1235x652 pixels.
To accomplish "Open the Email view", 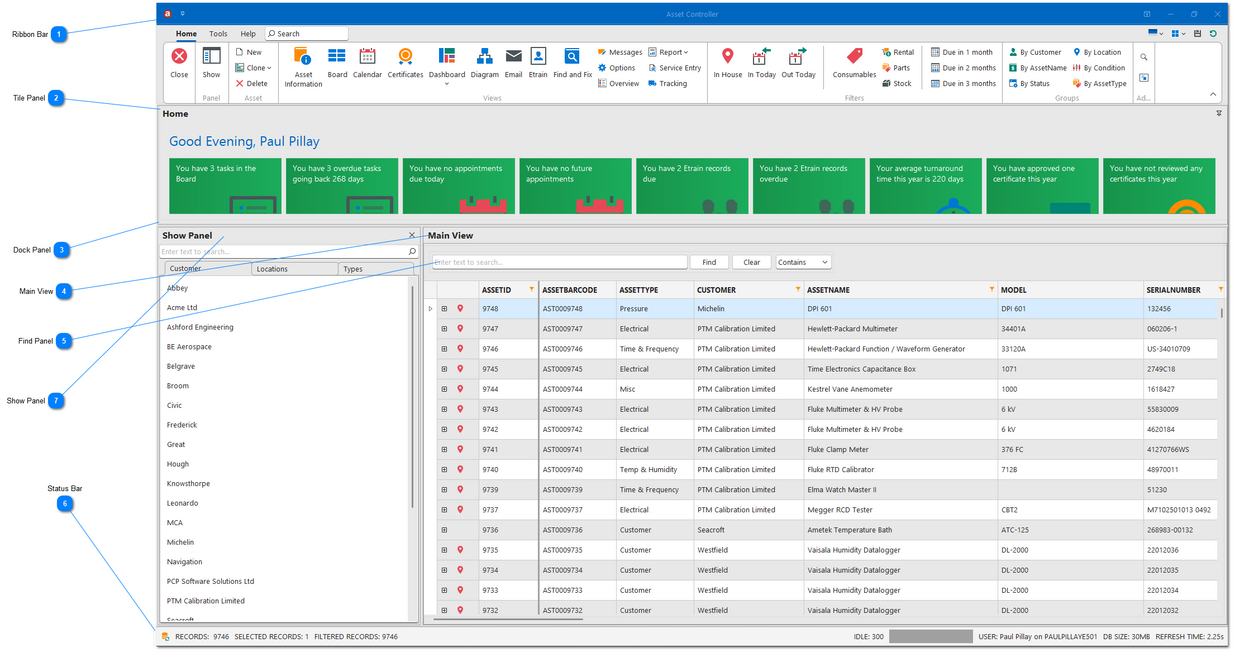I will [x=513, y=63].
